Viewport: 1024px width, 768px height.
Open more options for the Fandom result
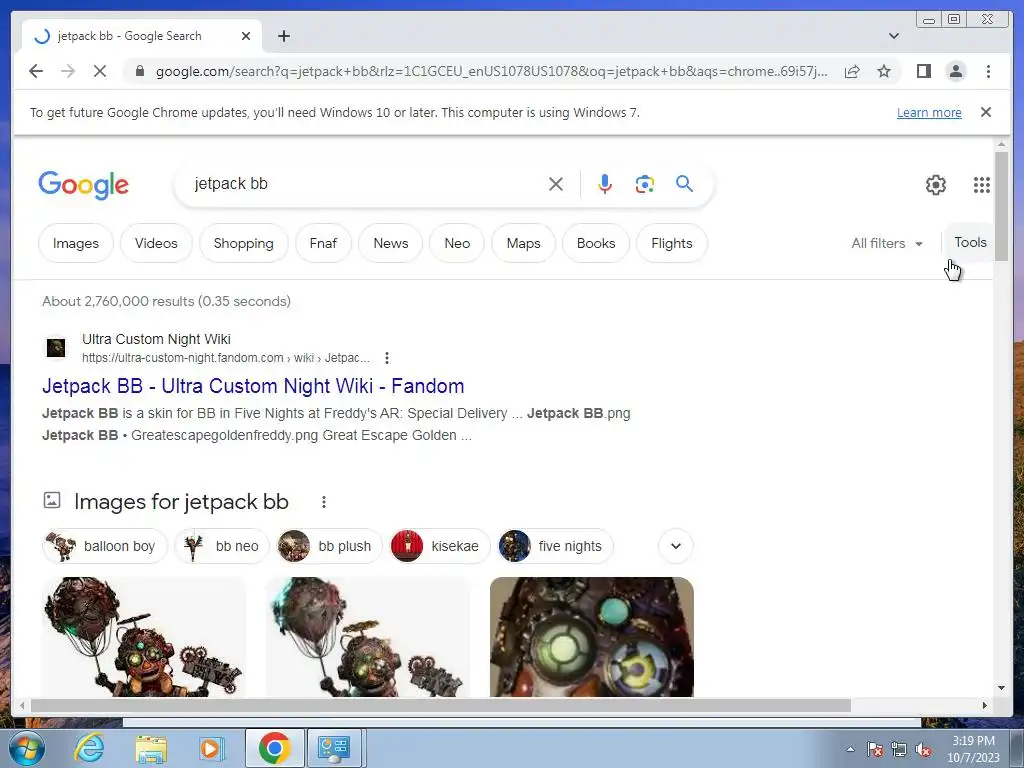pos(387,358)
